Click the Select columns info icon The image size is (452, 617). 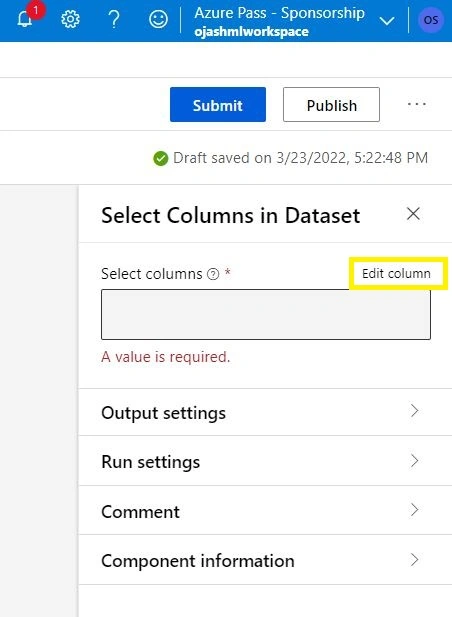coord(213,274)
